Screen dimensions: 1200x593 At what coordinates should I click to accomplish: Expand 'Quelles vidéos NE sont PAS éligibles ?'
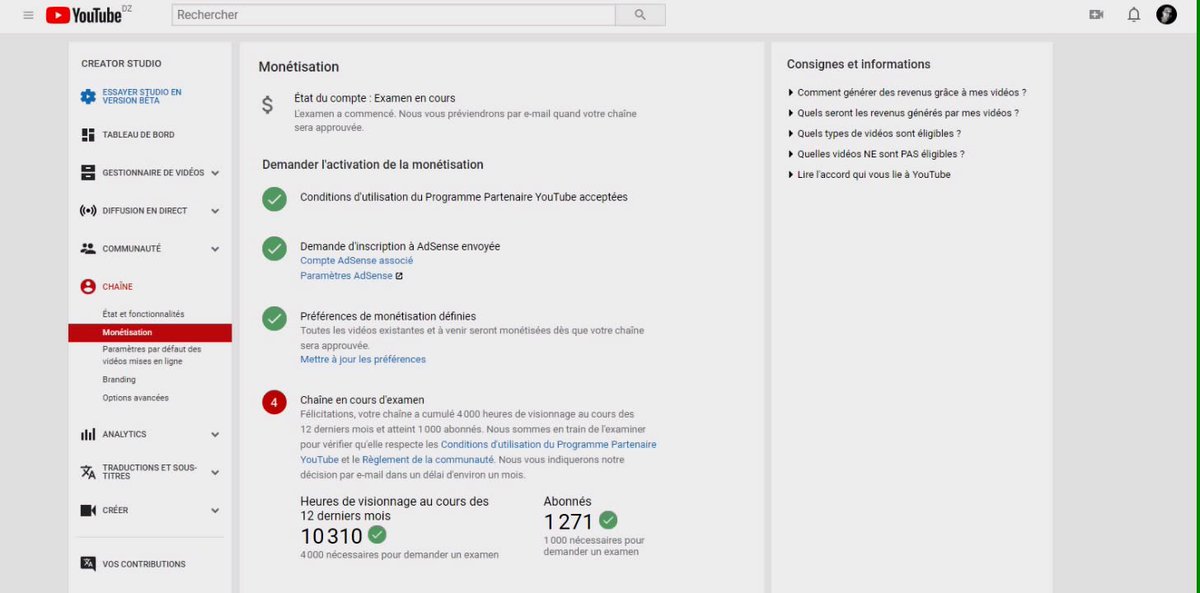pos(876,154)
